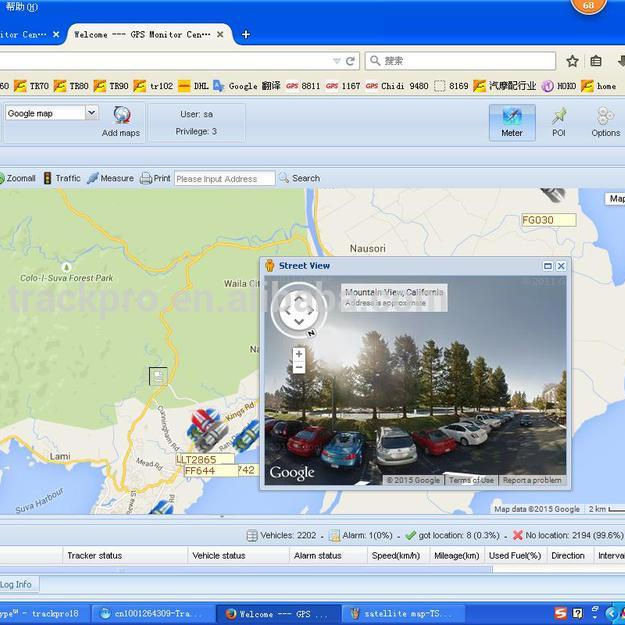Sort by Tracker status column
The height and width of the screenshot is (625, 625).
tap(94, 556)
